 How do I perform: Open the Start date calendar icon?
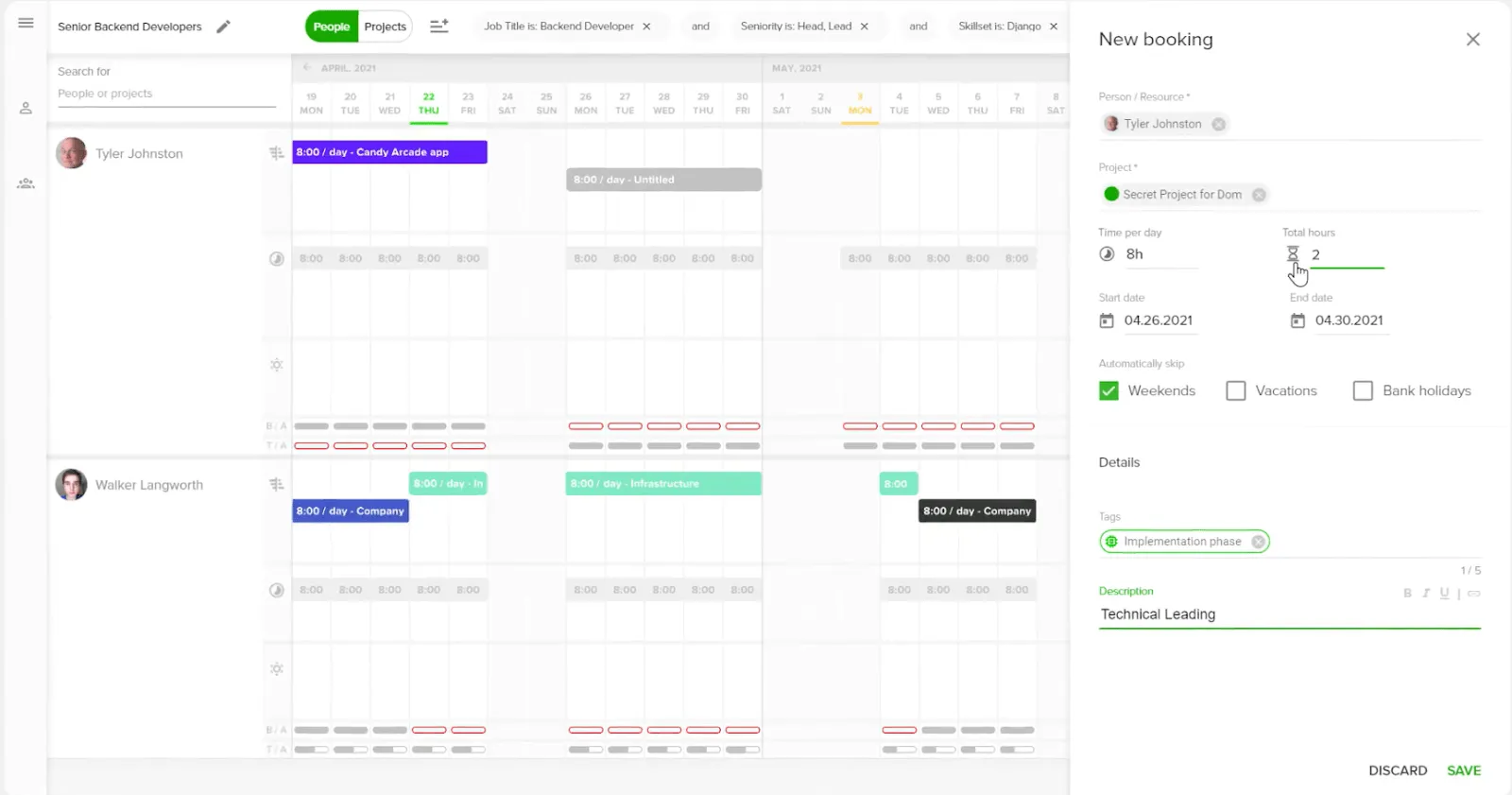(x=1107, y=320)
